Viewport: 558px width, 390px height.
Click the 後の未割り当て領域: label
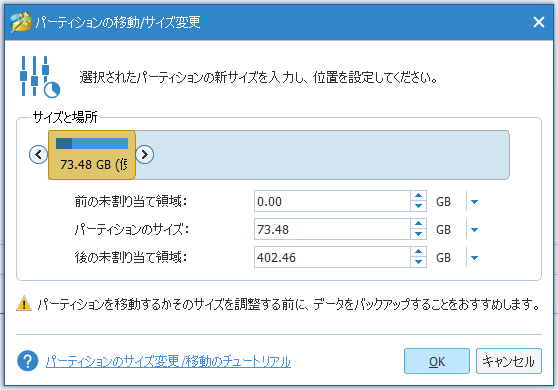(x=131, y=257)
